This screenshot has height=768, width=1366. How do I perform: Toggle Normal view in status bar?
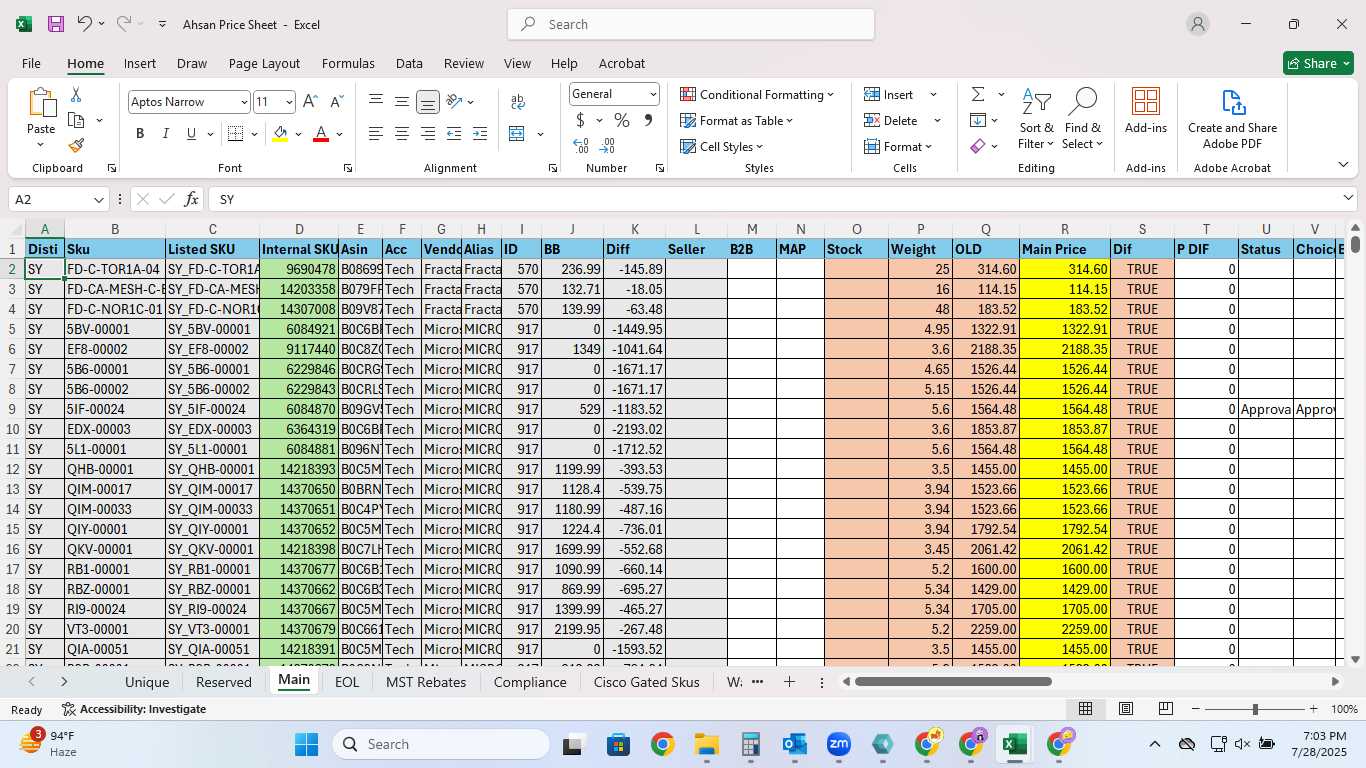pos(1085,709)
